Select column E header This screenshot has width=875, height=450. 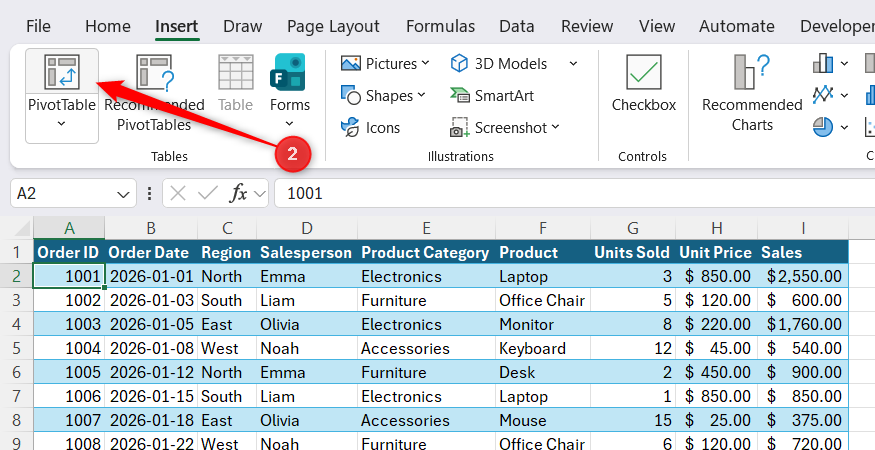point(426,228)
